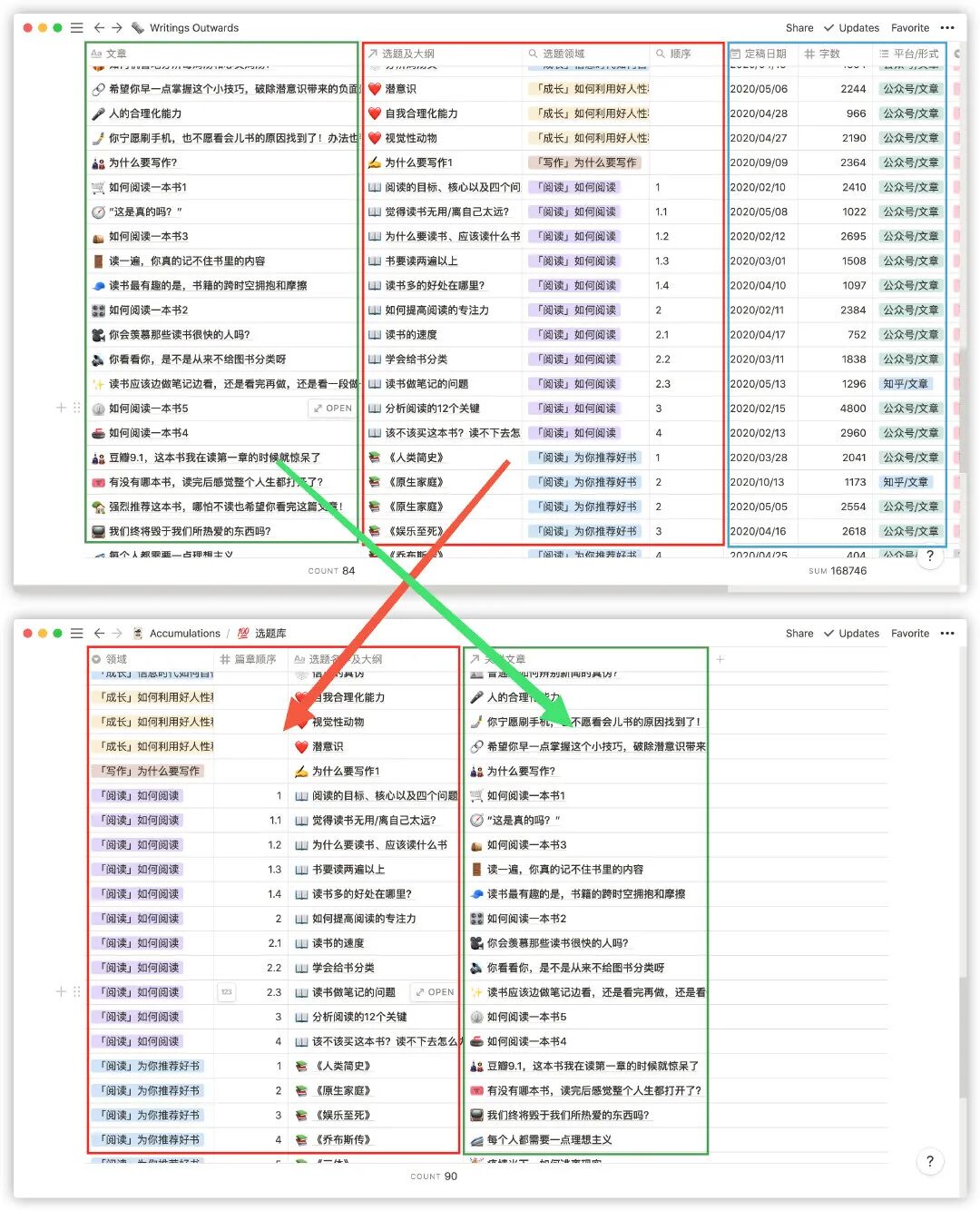This screenshot has width=980, height=1211.
Task: Click OPEN on 读书做笔记的问题 row in 选题库
Action: [x=434, y=992]
